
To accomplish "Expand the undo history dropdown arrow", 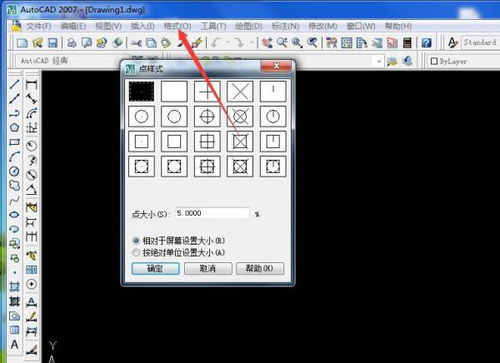I will [228, 43].
